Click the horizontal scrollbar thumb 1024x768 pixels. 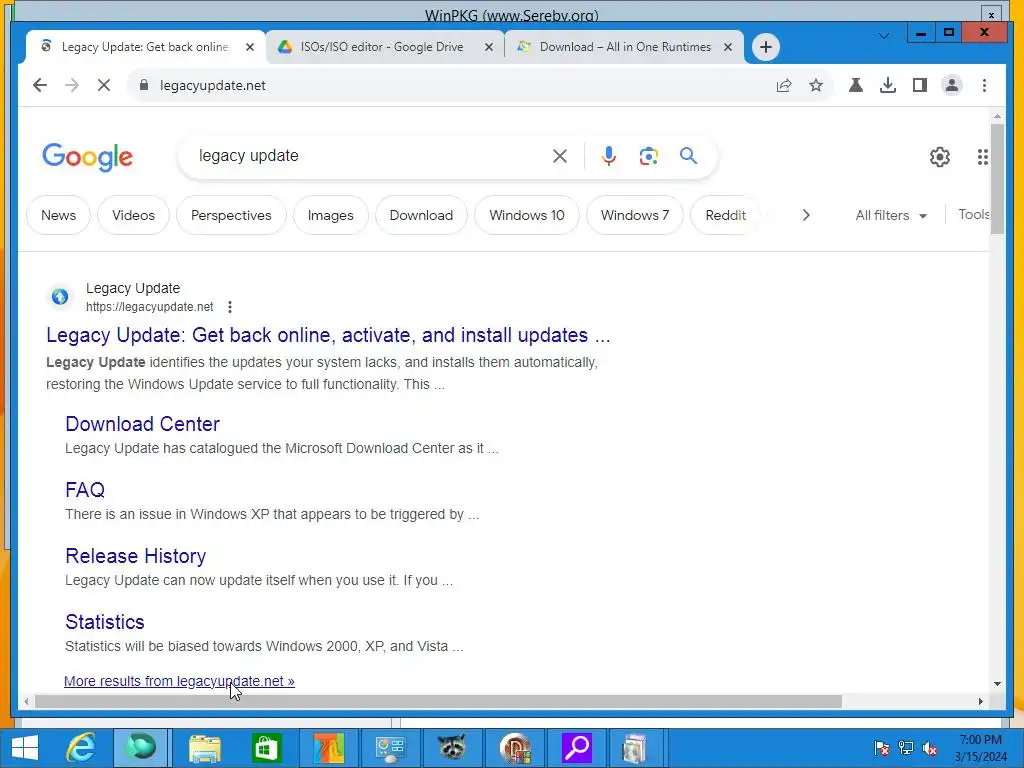[x=438, y=702]
